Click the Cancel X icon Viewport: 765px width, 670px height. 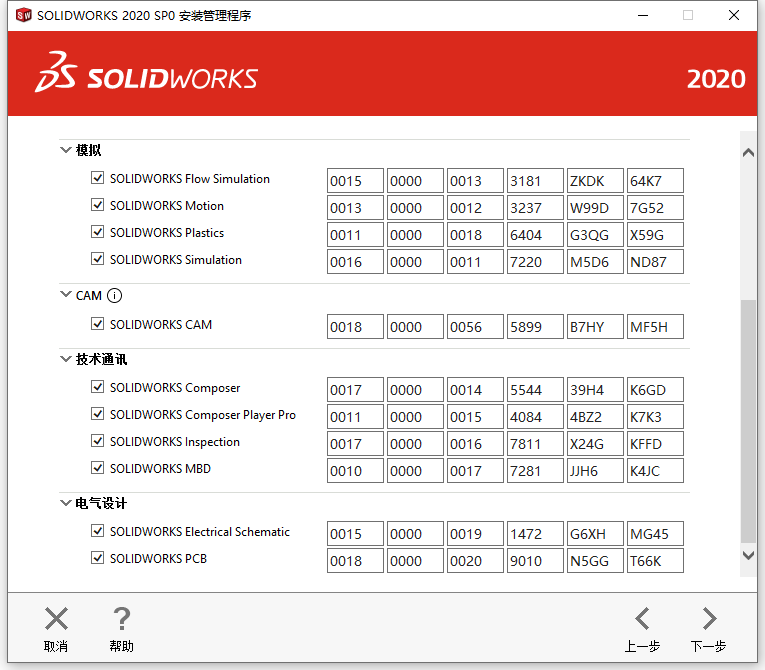(x=56, y=619)
